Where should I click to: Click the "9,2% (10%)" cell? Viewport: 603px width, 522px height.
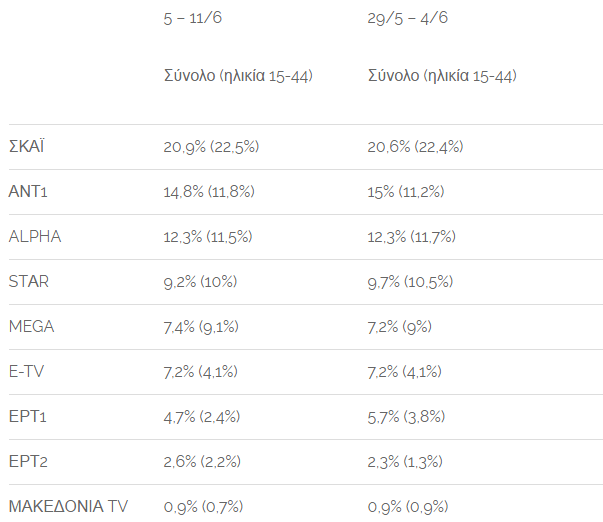coord(200,282)
